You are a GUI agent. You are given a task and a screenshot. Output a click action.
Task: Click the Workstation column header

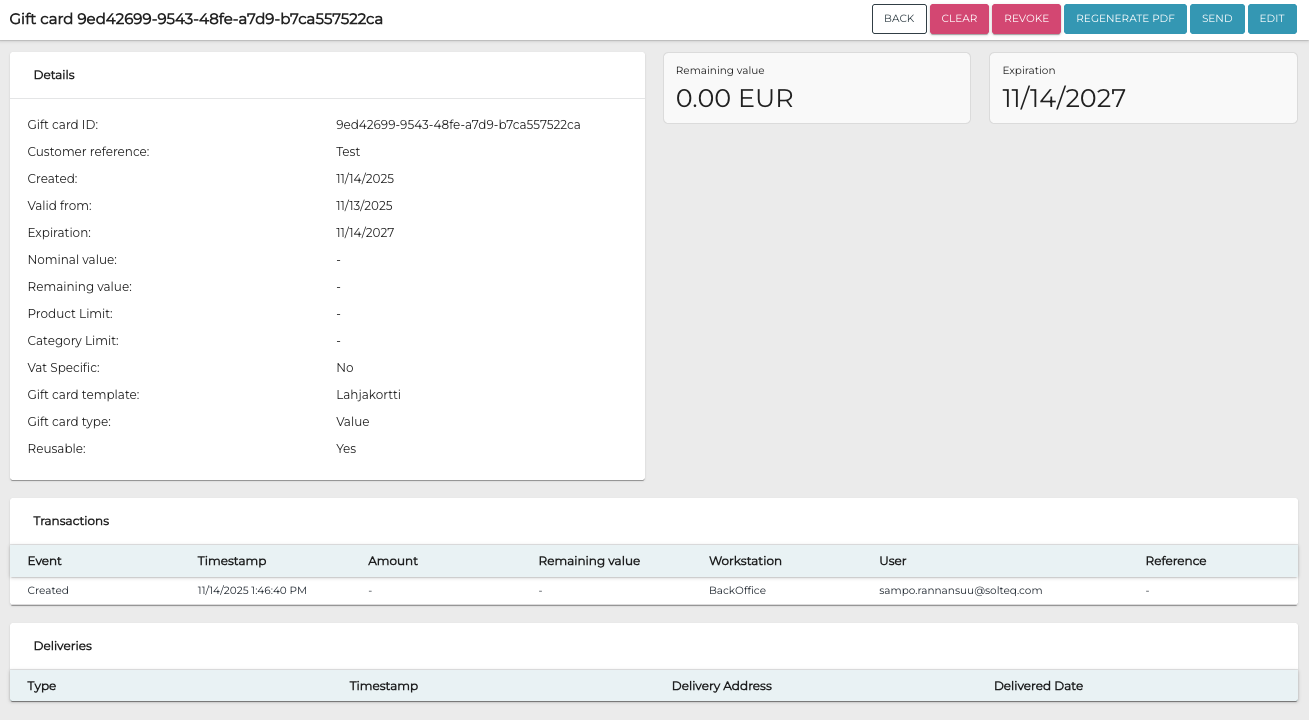745,561
